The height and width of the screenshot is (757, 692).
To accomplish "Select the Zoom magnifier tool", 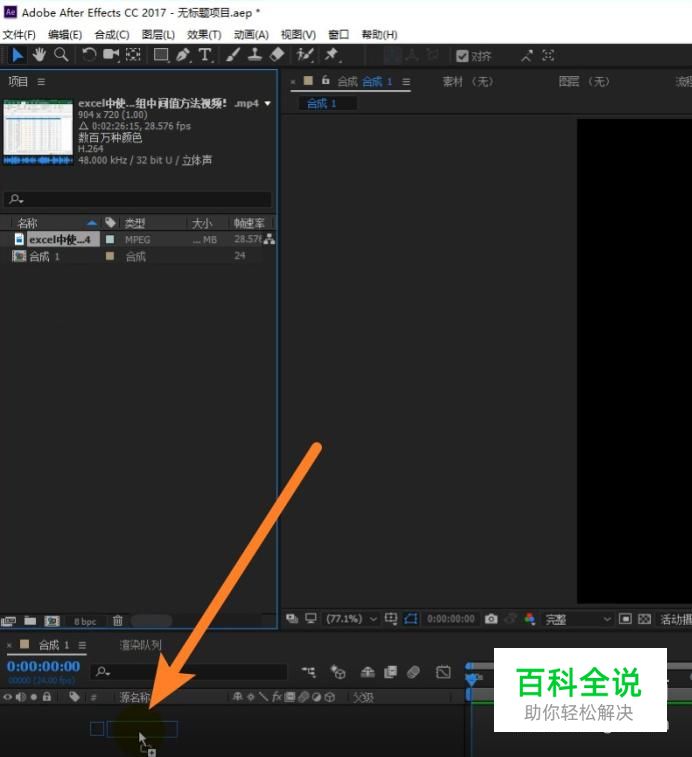I will [61, 55].
